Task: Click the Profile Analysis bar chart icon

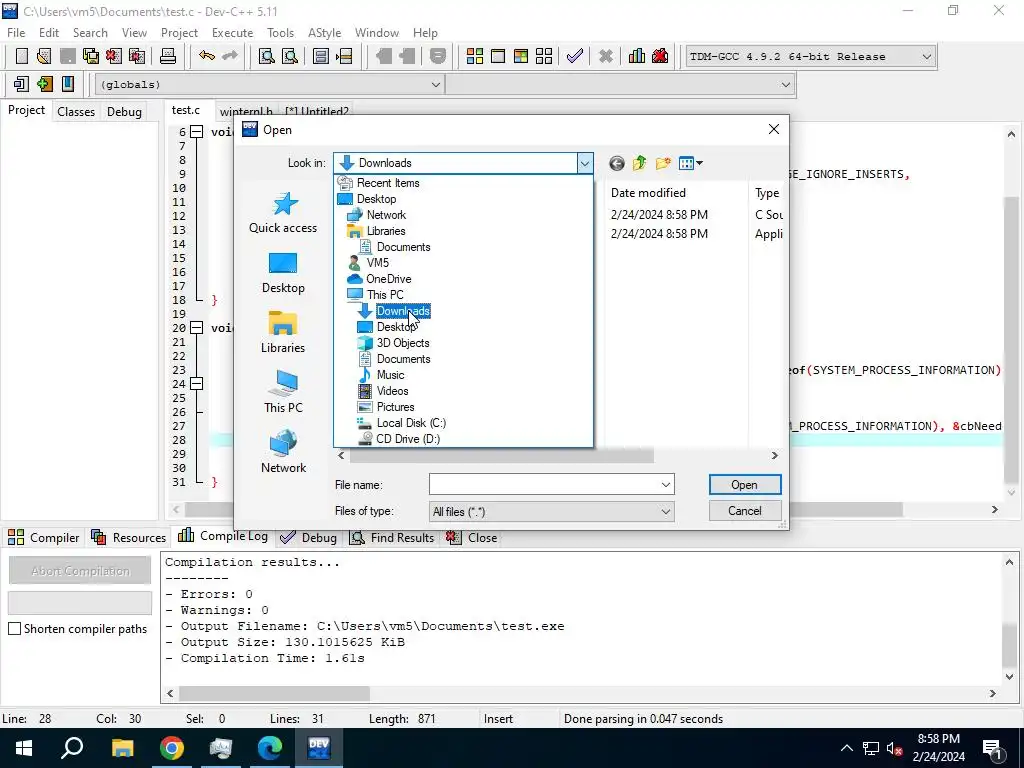Action: pos(637,56)
